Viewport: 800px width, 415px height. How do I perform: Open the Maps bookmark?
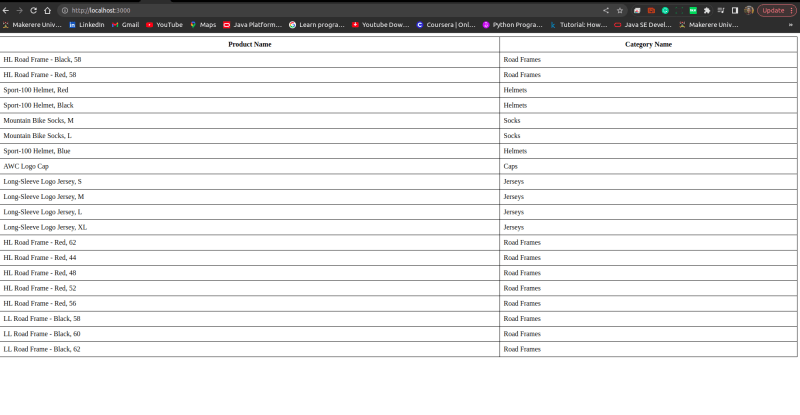click(x=203, y=25)
